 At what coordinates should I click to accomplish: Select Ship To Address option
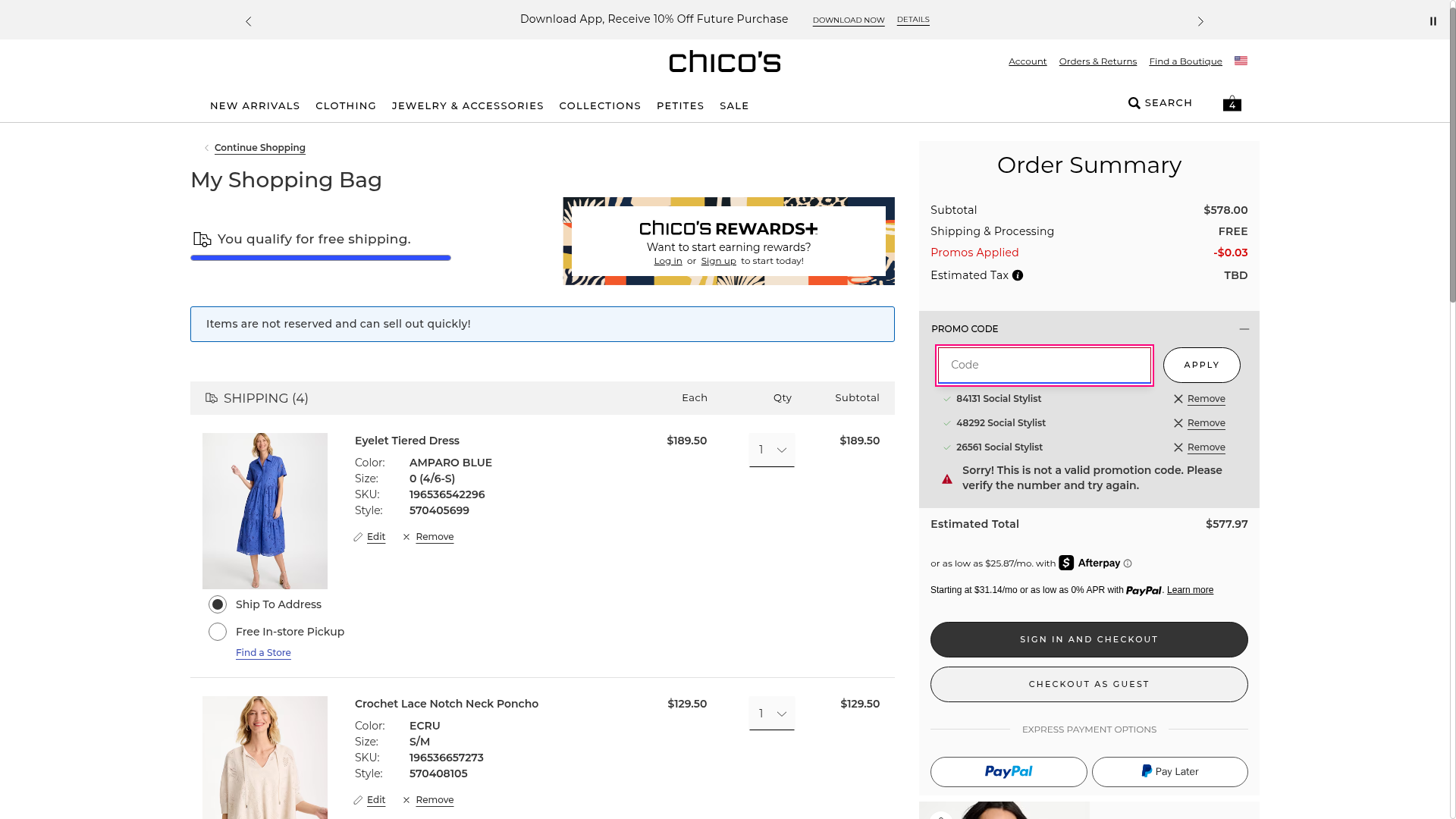tap(218, 604)
